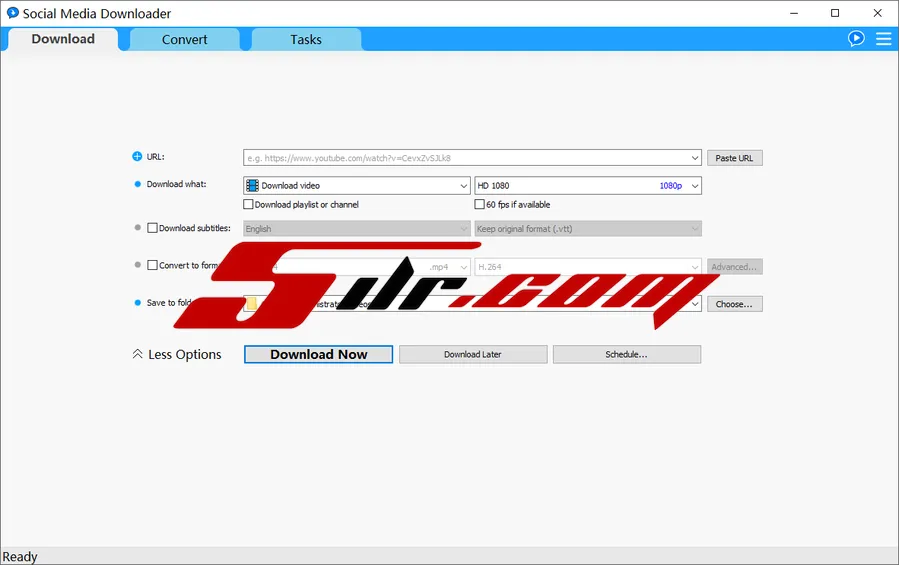The image size is (899, 565).
Task: Click the Paste URL button
Action: tap(734, 158)
